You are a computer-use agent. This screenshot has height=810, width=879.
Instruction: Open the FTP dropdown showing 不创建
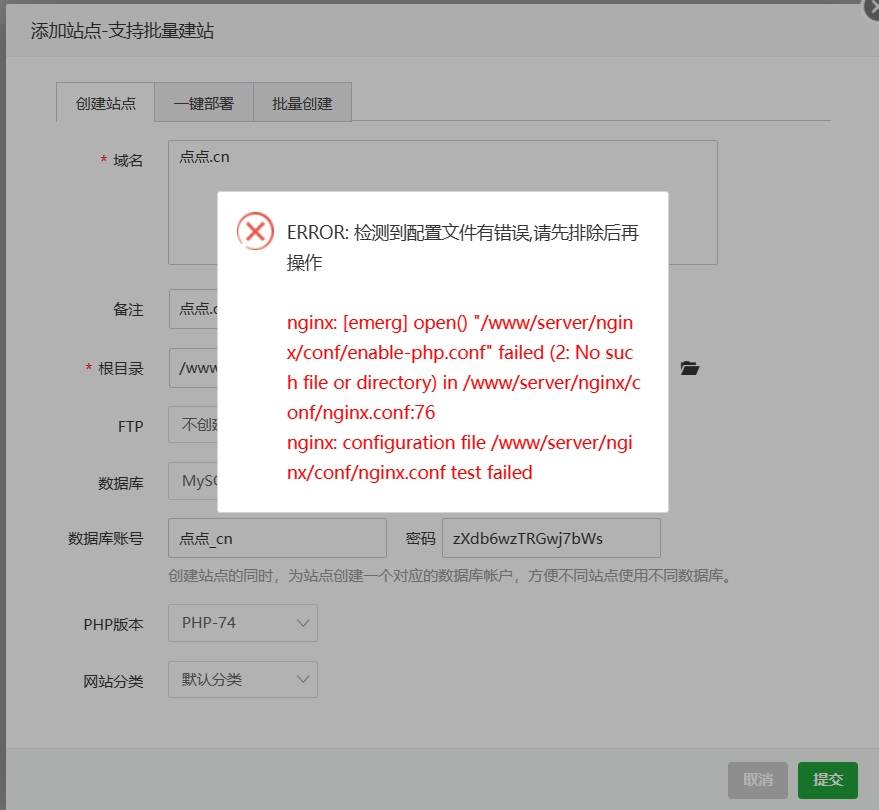[193, 425]
